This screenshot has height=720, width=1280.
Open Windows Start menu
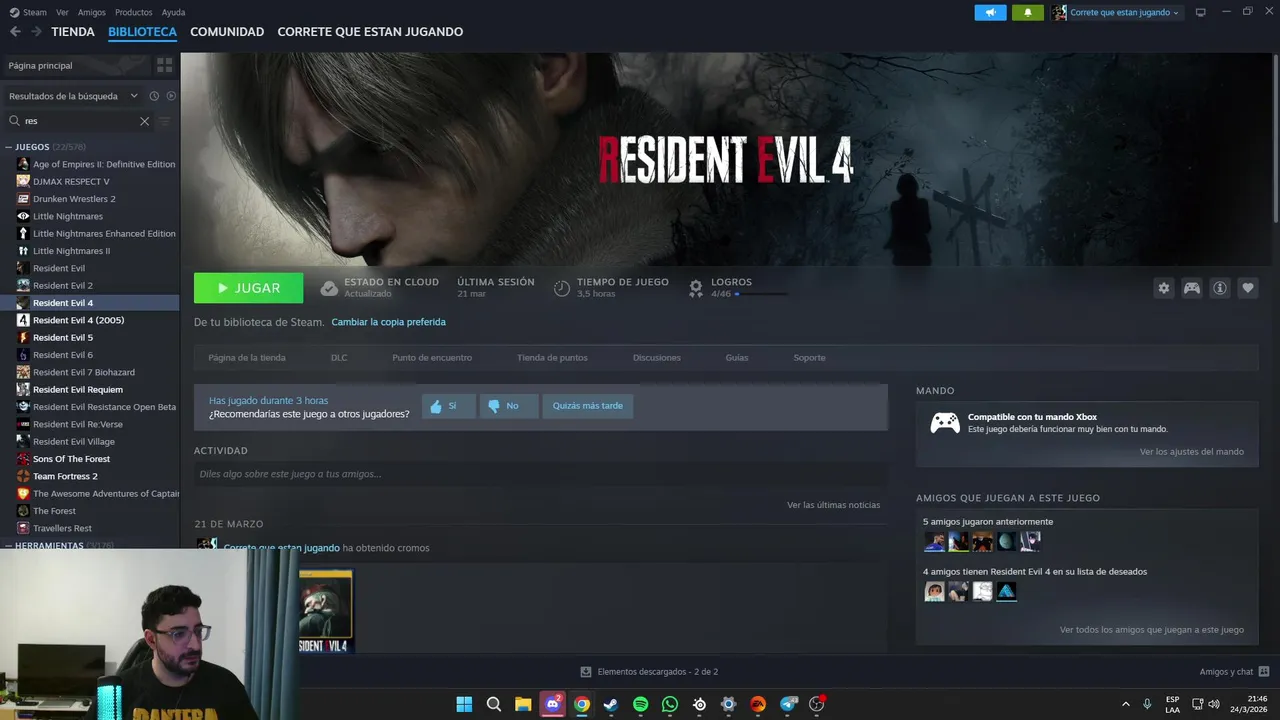(x=464, y=704)
